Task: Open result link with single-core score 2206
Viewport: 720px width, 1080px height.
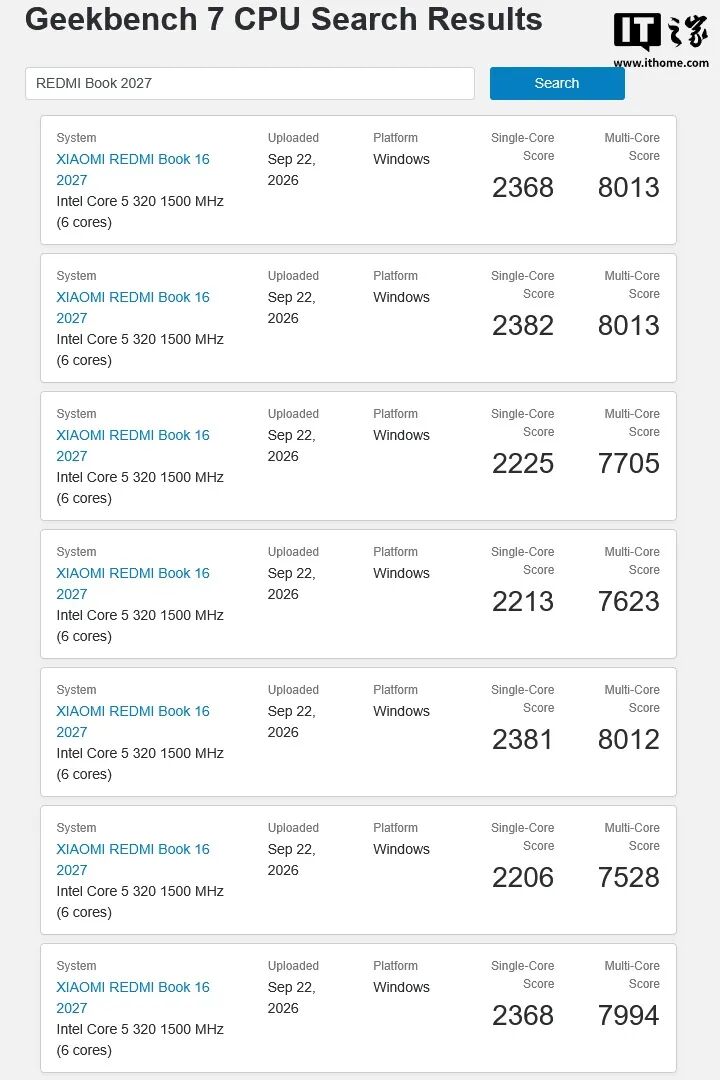Action: point(132,859)
